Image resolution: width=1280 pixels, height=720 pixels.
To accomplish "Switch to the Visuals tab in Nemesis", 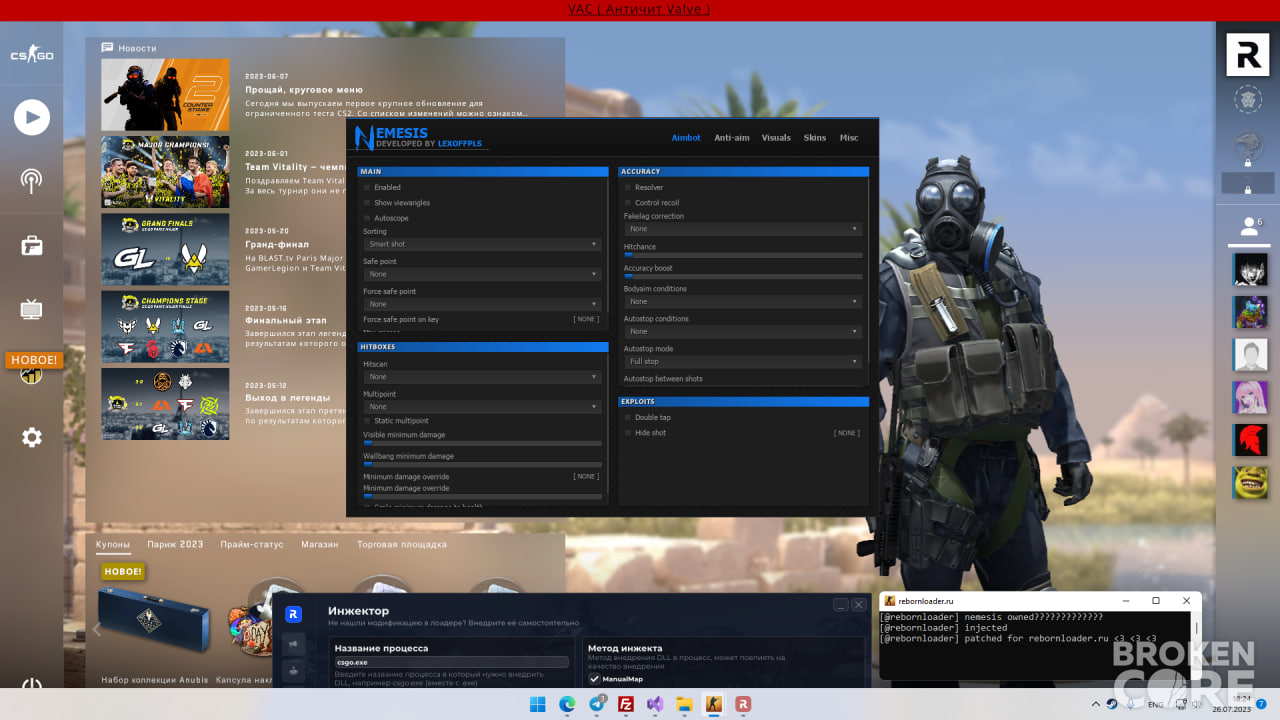I will click(776, 138).
